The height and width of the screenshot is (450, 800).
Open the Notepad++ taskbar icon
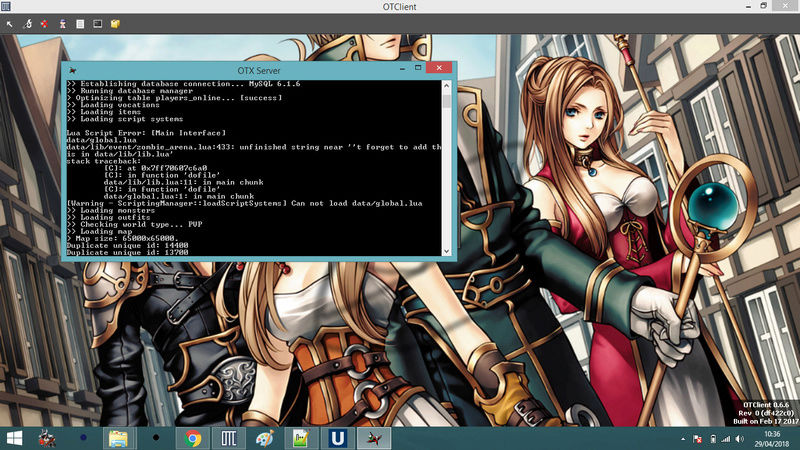pos(301,438)
